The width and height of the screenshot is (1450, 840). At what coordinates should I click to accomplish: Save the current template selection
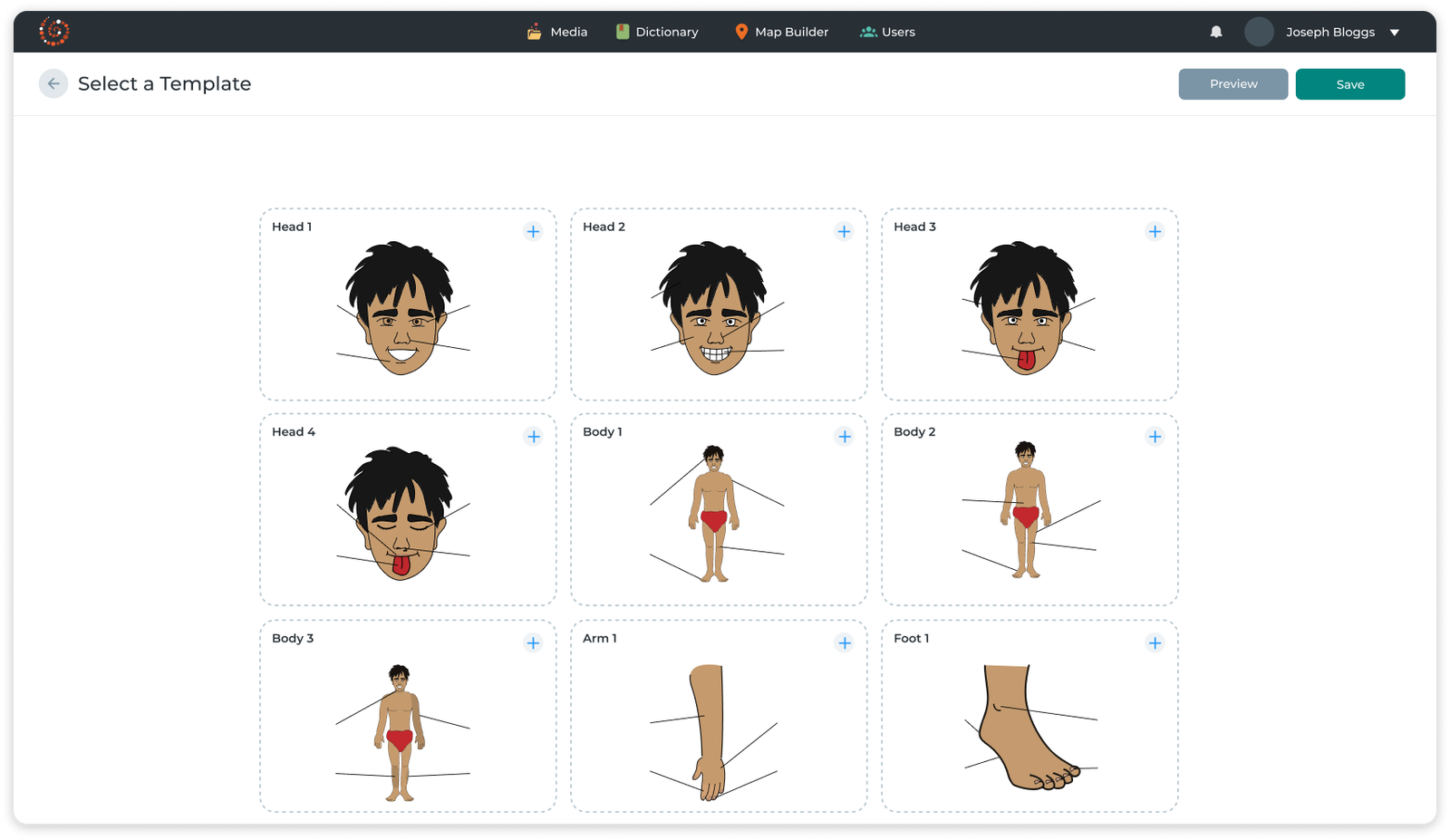(1349, 83)
